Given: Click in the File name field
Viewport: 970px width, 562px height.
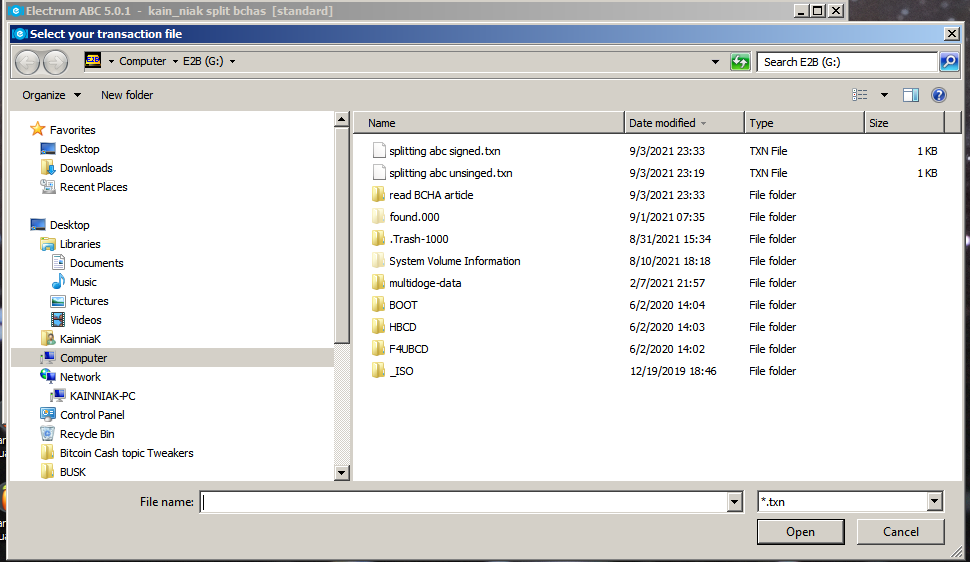Looking at the screenshot, I should [x=464, y=502].
